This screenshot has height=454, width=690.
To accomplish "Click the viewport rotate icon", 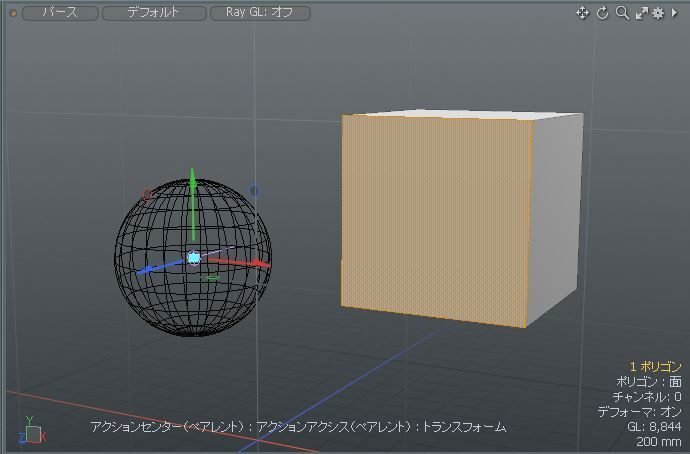I will [x=602, y=13].
